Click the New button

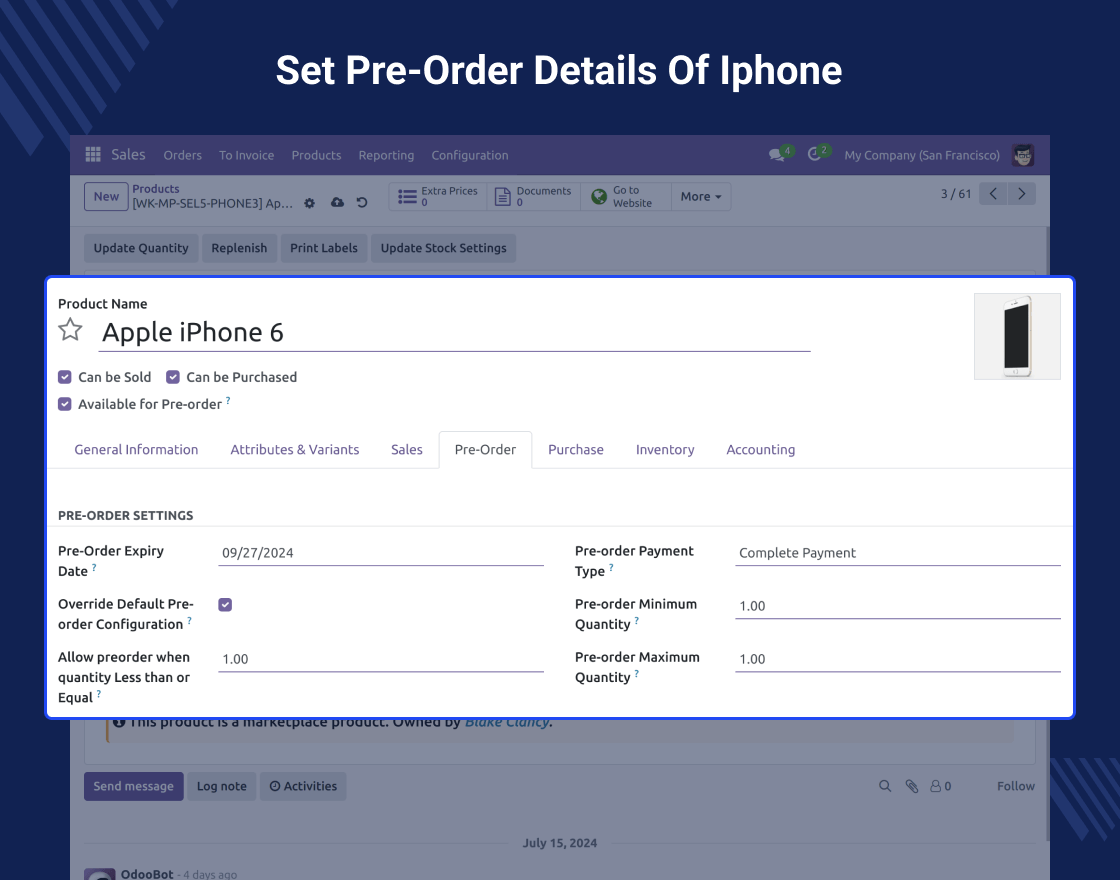pos(106,196)
